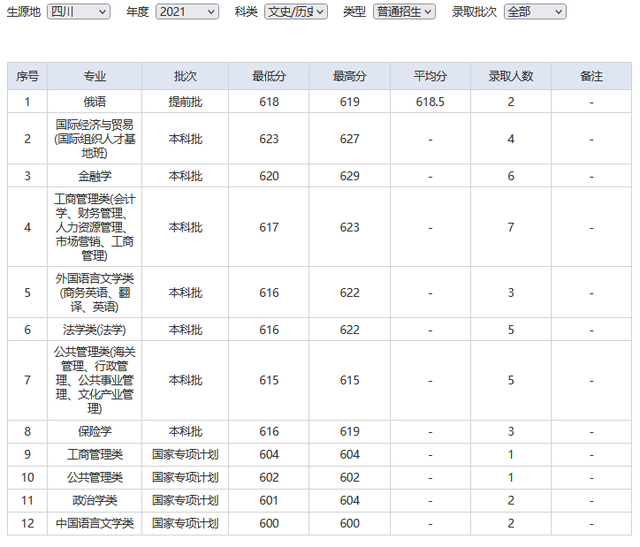Click the 专业 column header
The height and width of the screenshot is (547, 640).
click(x=95, y=76)
